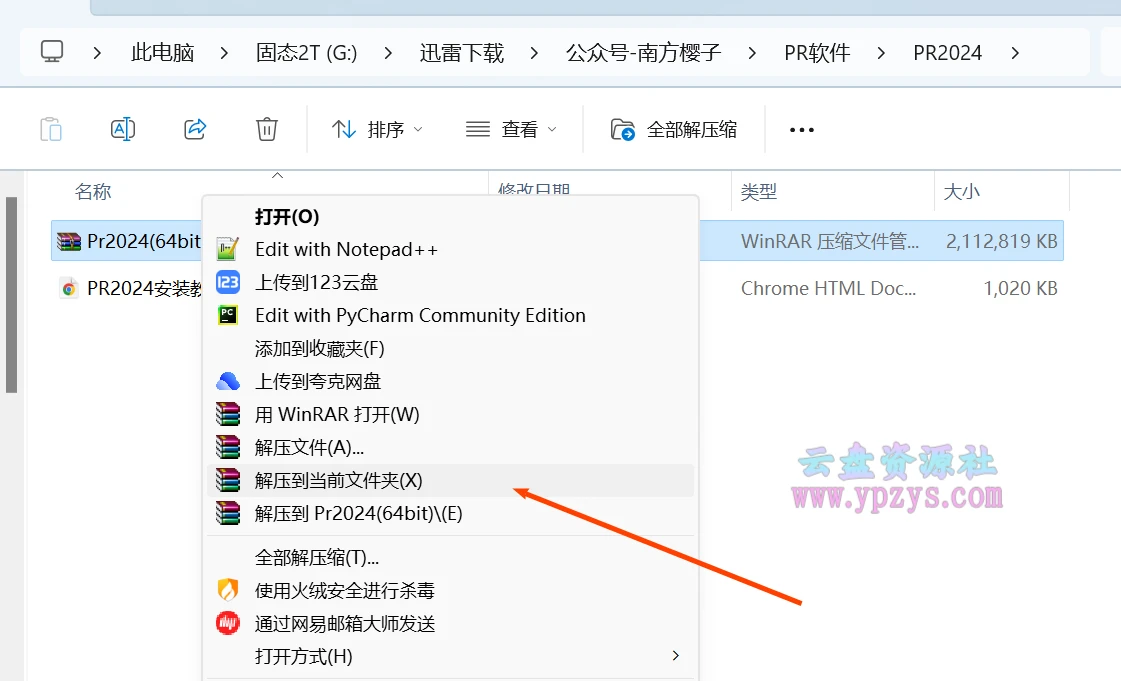Expand the 打开方式(H) submenu

675,656
